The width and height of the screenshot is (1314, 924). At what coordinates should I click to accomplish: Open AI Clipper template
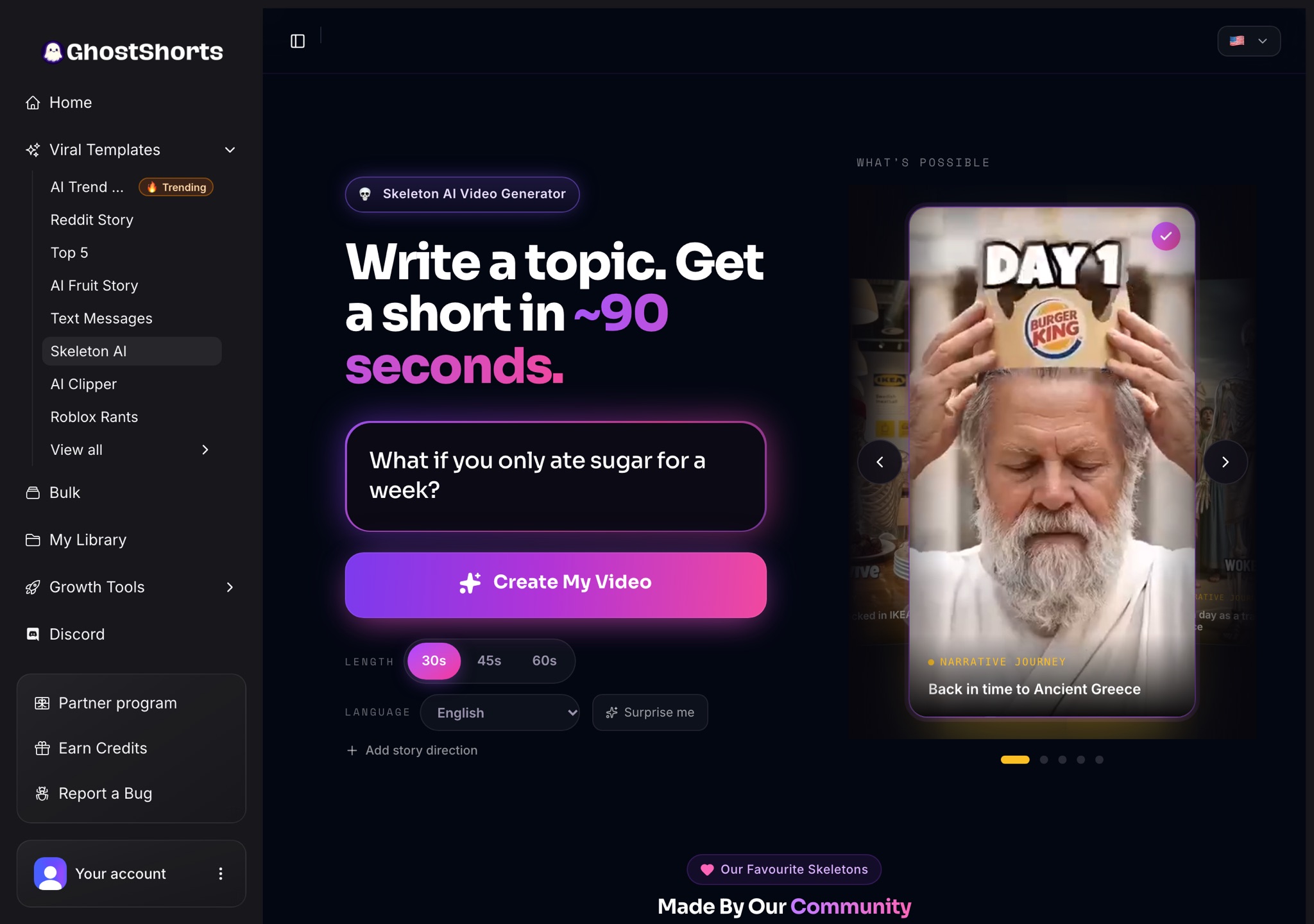83,384
